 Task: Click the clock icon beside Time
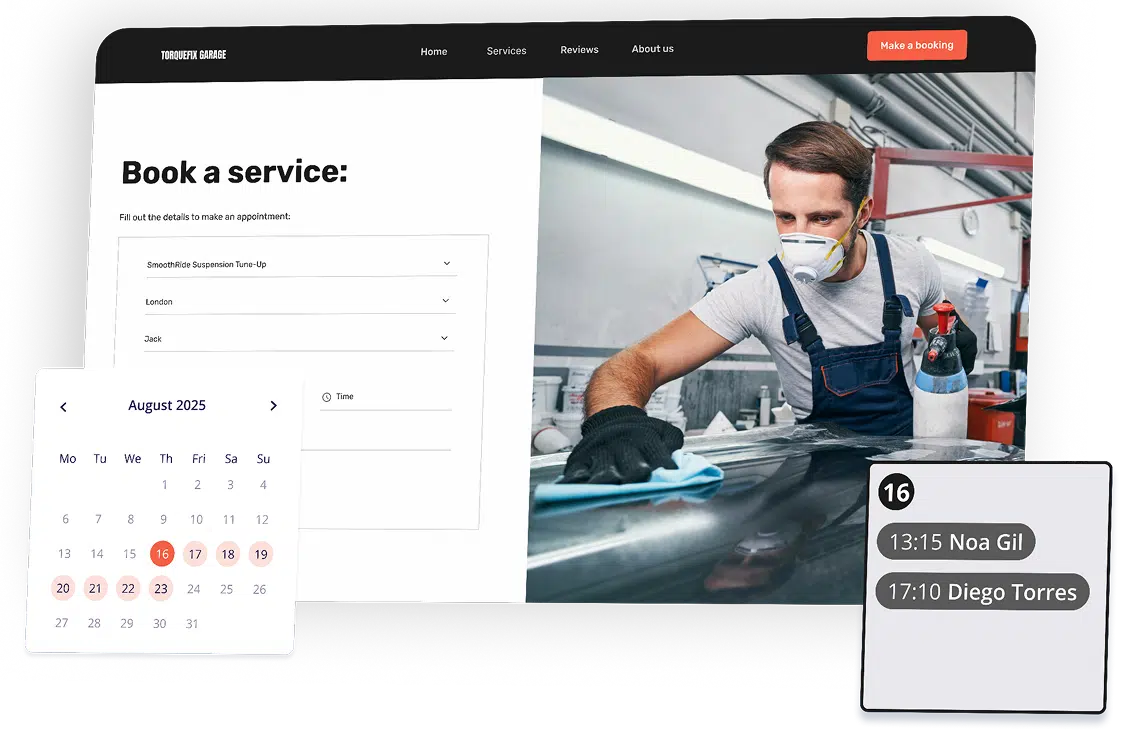tap(326, 397)
